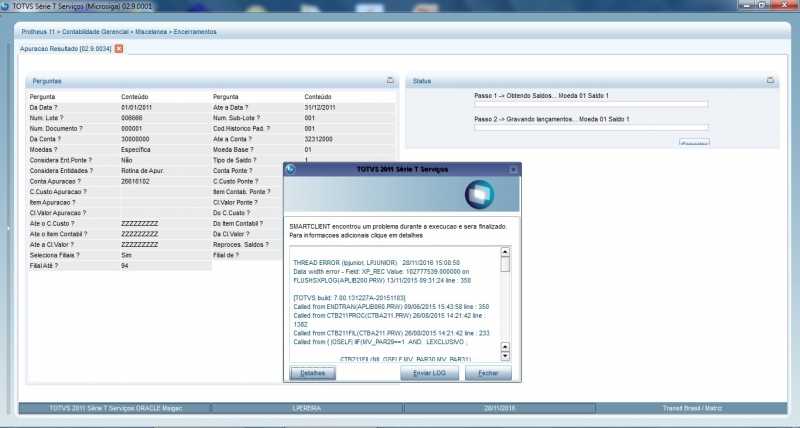This screenshot has width=800, height=428.
Task: Select the Ate o Item Contabil ? value ZZZZZZZZZ
Action: (x=140, y=234)
